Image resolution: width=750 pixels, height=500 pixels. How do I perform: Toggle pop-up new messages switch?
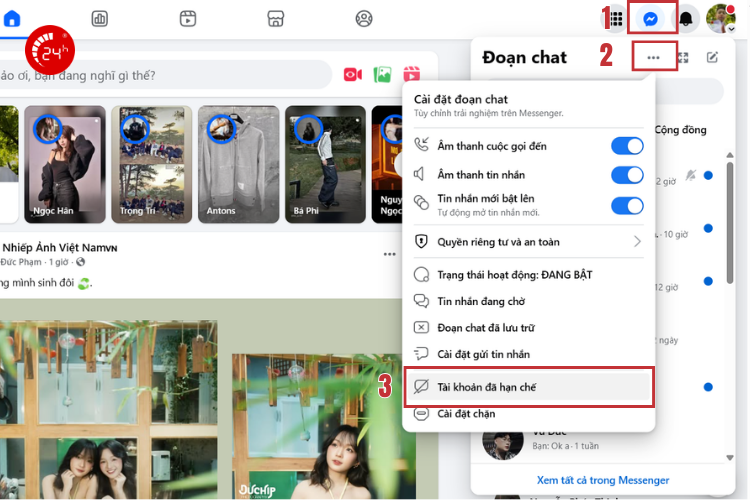tap(627, 206)
